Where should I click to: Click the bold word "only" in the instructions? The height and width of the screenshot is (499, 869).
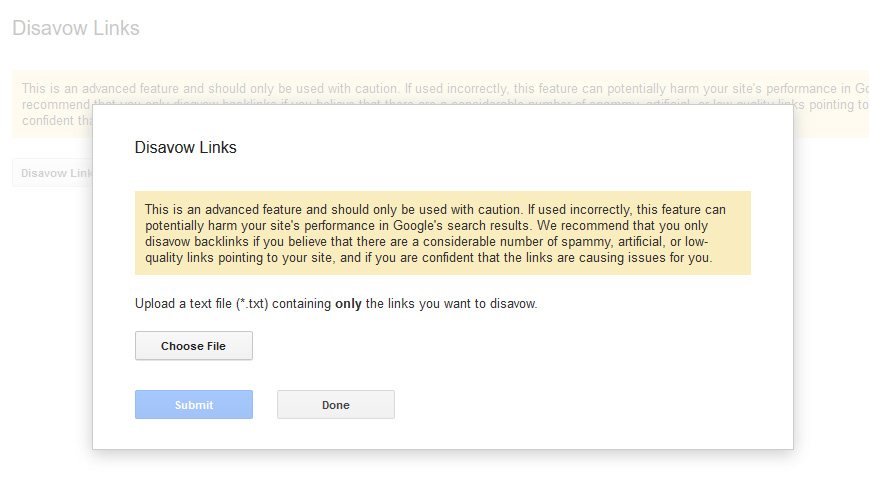pyautogui.click(x=348, y=303)
